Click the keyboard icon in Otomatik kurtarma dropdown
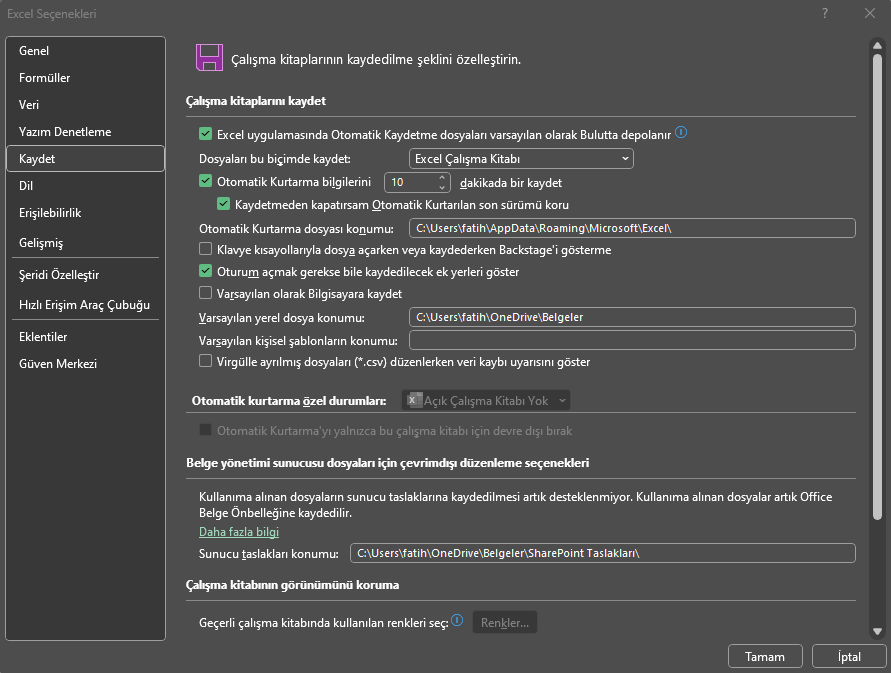This screenshot has width=891, height=673. tap(413, 399)
